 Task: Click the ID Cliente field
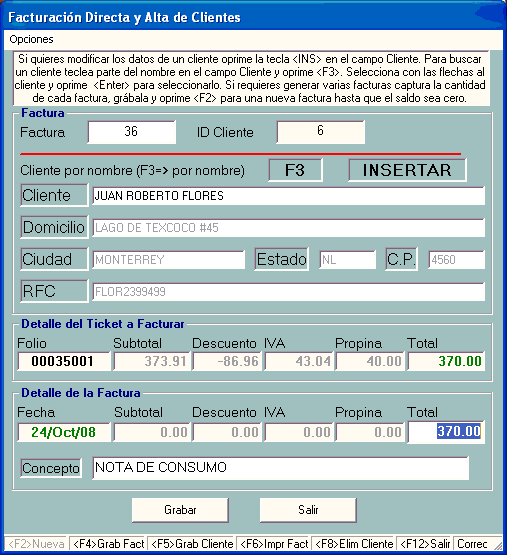tap(320, 132)
